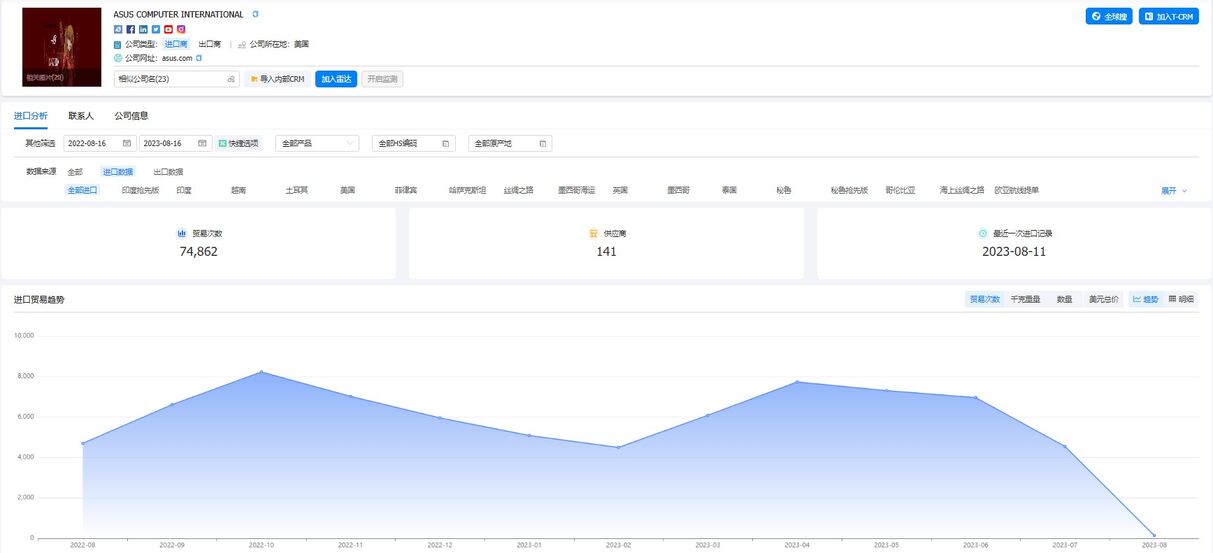Expand country list with 展开

(1173, 190)
